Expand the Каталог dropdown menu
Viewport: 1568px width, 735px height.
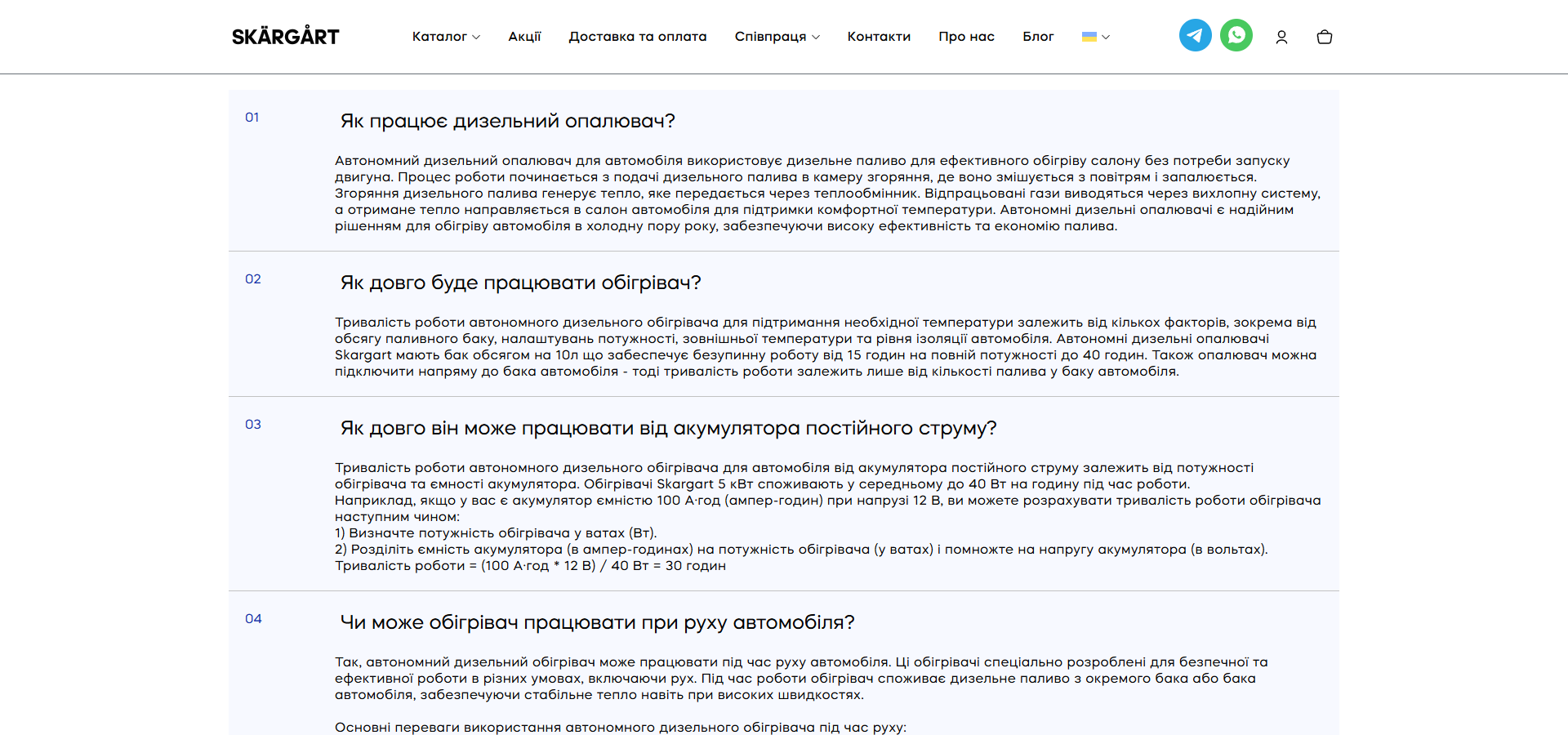(x=446, y=37)
